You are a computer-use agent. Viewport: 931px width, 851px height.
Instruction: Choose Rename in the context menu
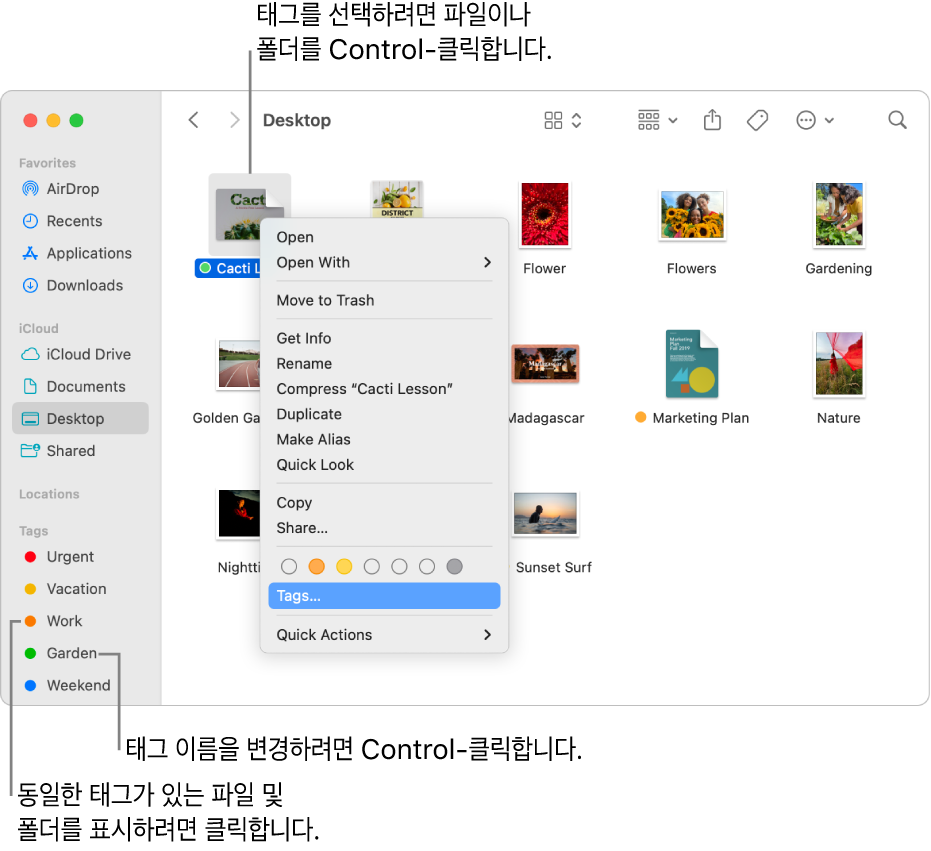[384, 363]
